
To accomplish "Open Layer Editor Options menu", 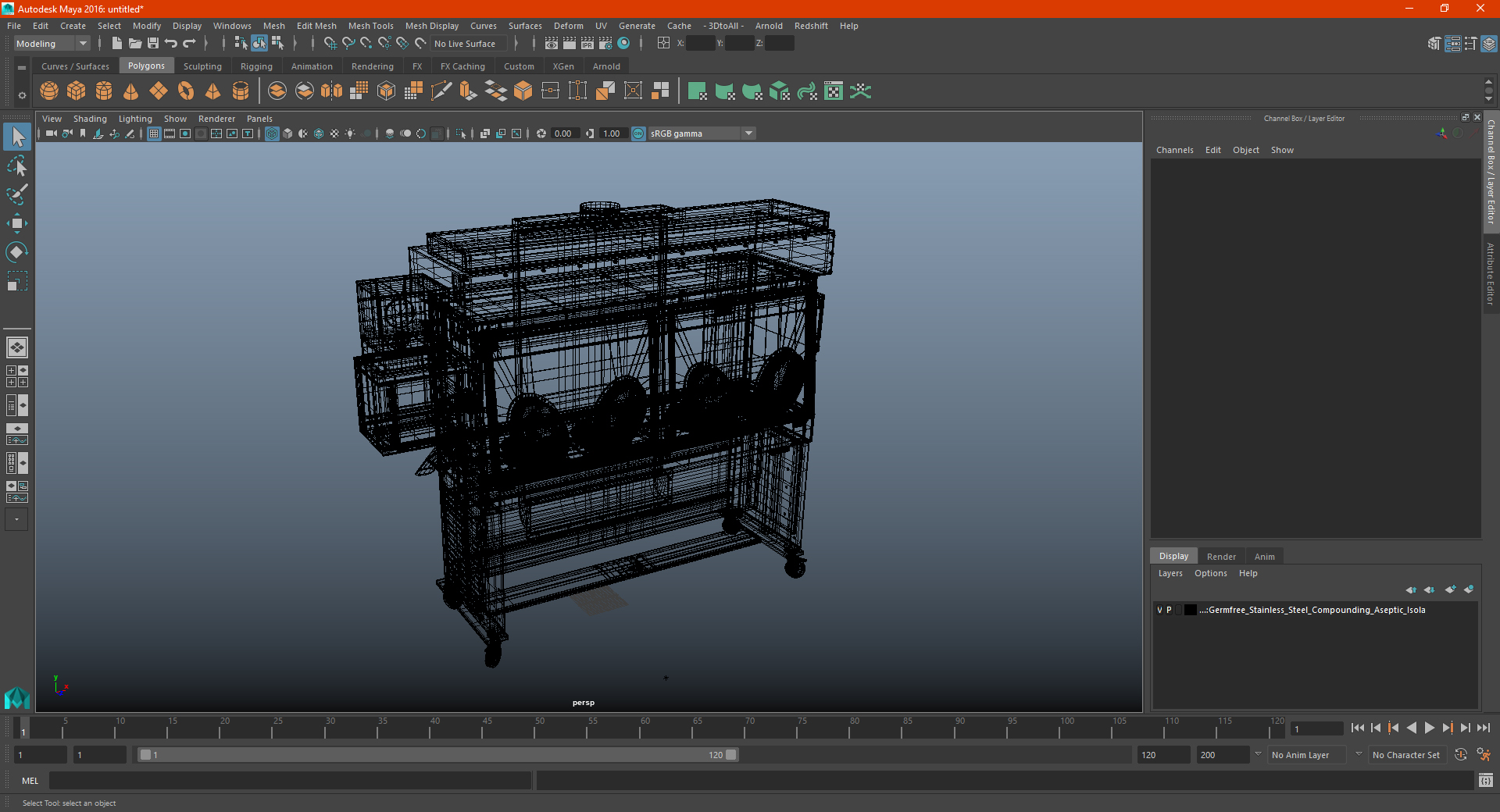I will 1210,573.
